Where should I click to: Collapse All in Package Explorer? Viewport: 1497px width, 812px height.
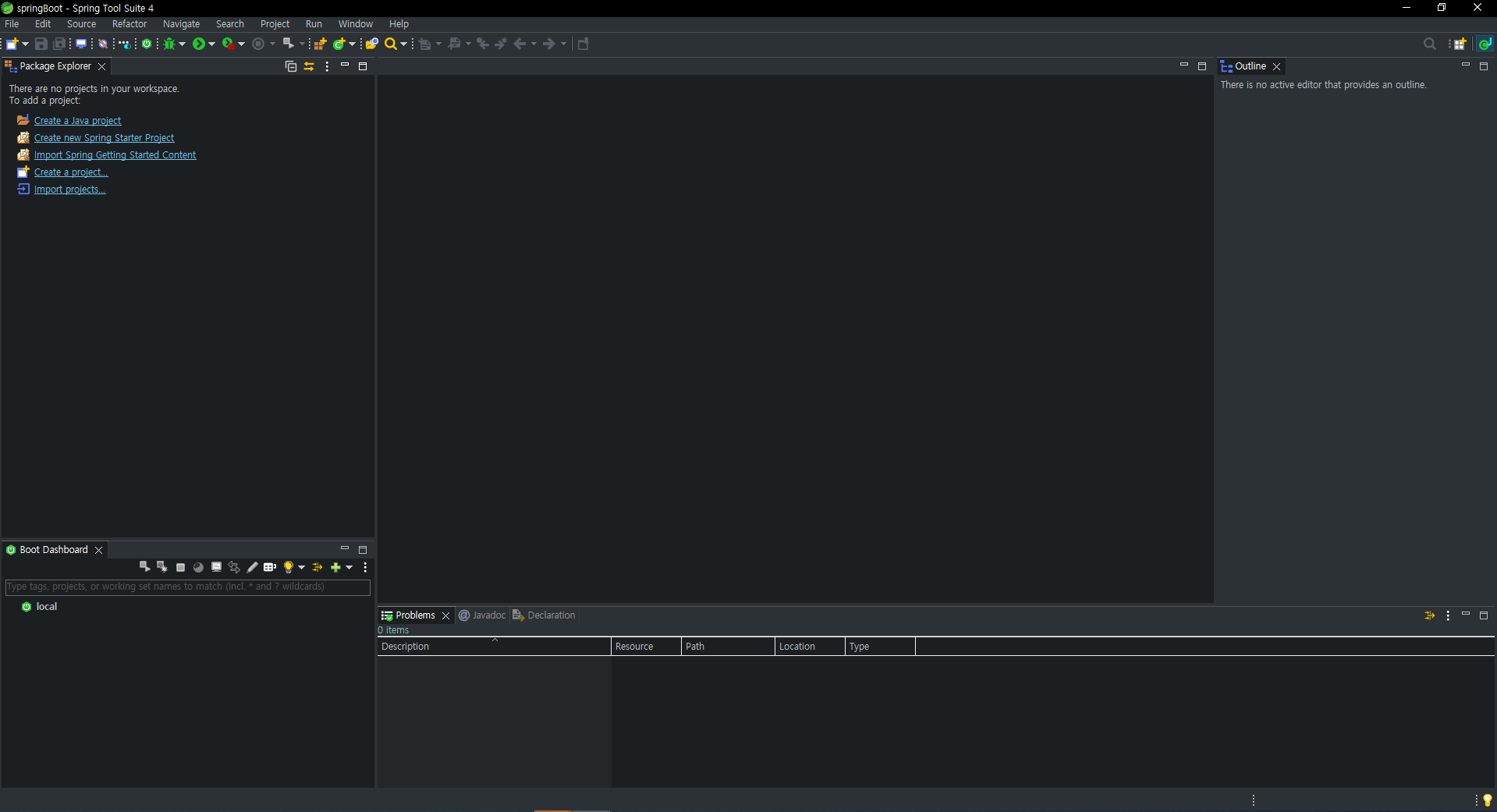(x=291, y=66)
